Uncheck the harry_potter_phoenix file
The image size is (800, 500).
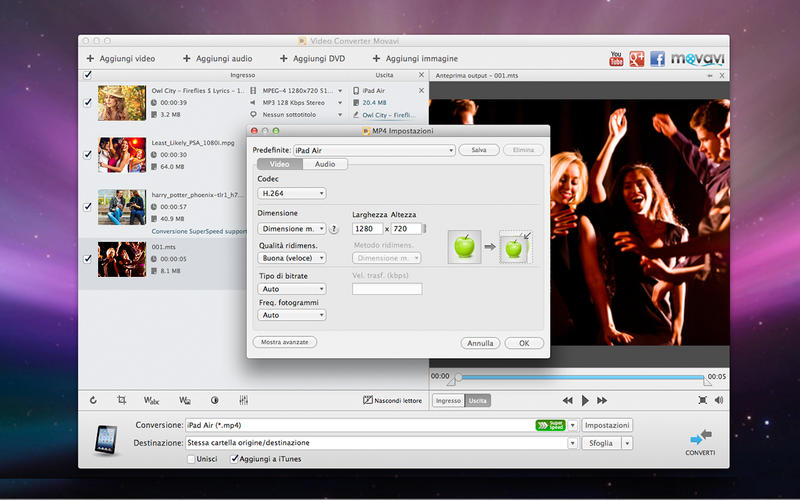[88, 207]
